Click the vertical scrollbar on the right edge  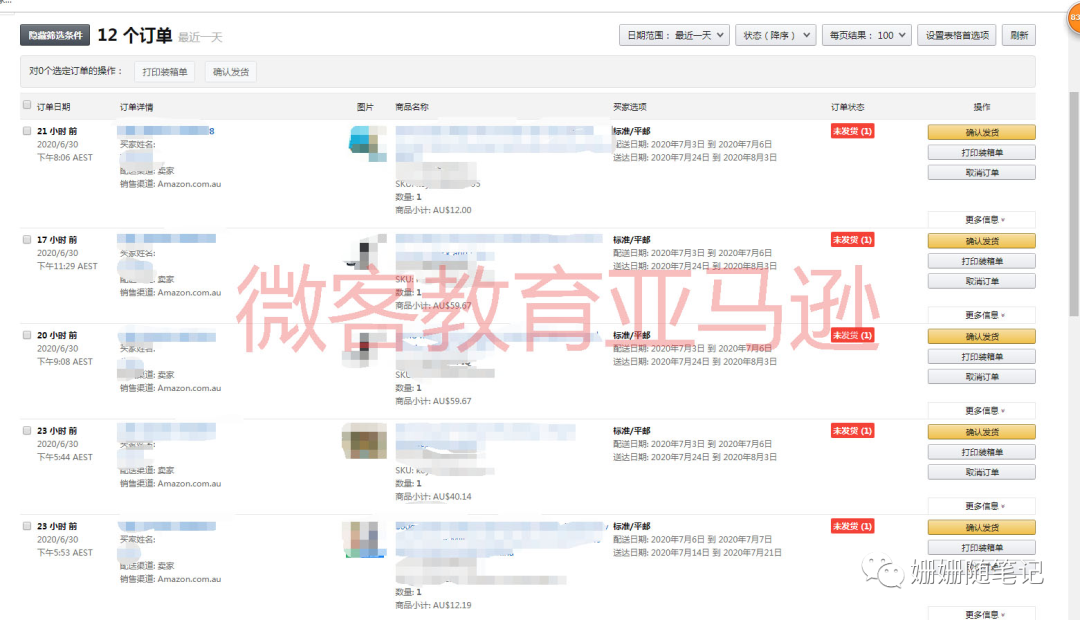coord(1074,200)
